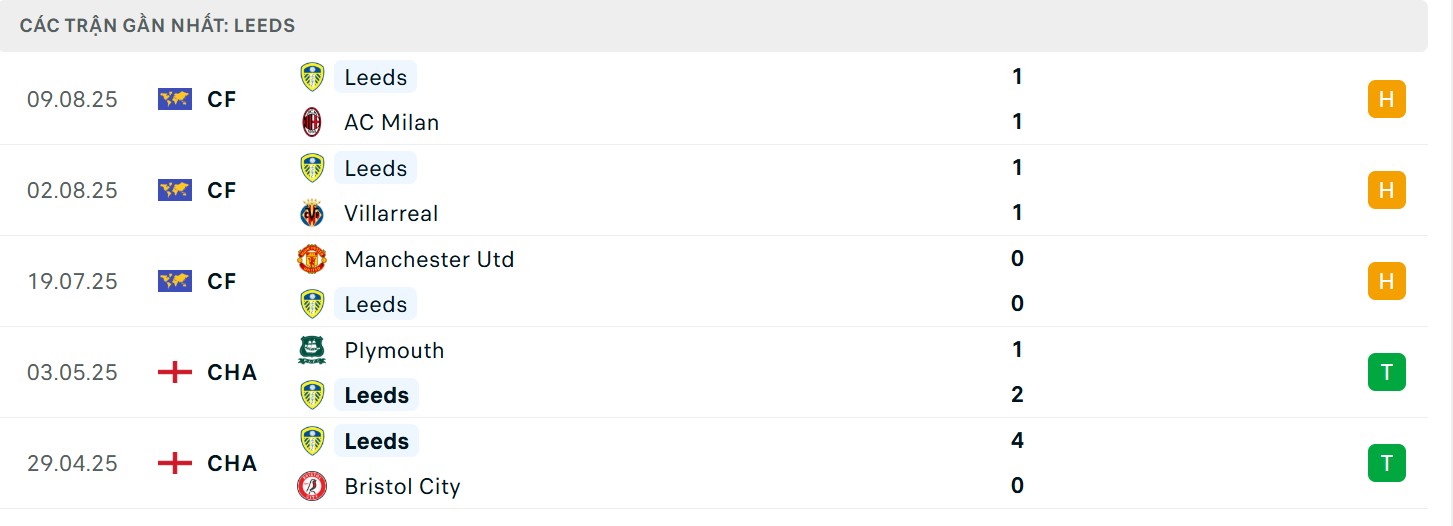Click world flag icon for 09.08.25 match
The height and width of the screenshot is (526, 1453).
click(x=174, y=99)
